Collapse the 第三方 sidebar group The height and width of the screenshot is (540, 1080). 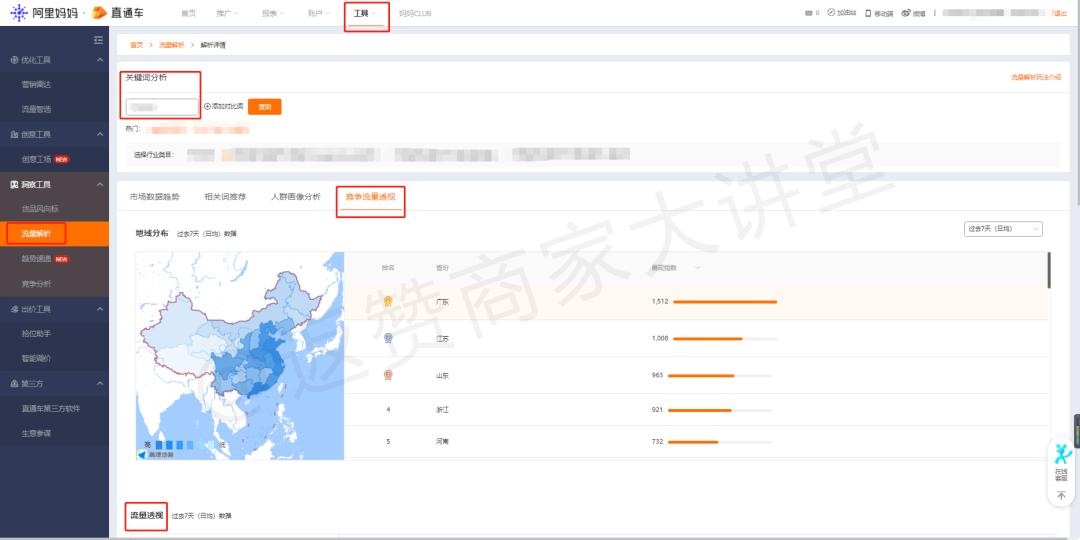99,383
